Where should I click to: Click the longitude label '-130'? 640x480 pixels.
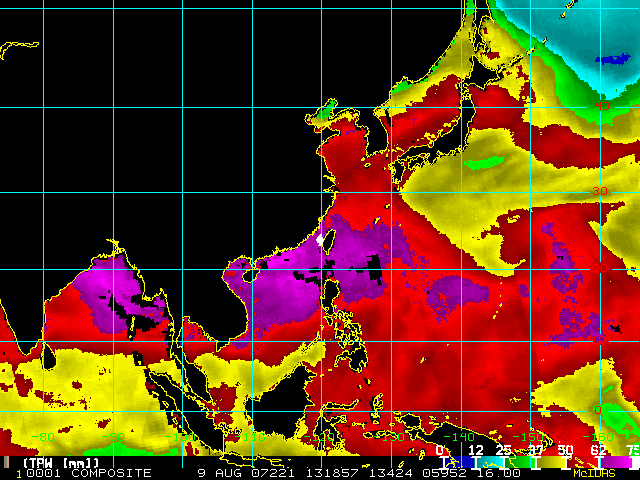pyautogui.click(x=389, y=437)
